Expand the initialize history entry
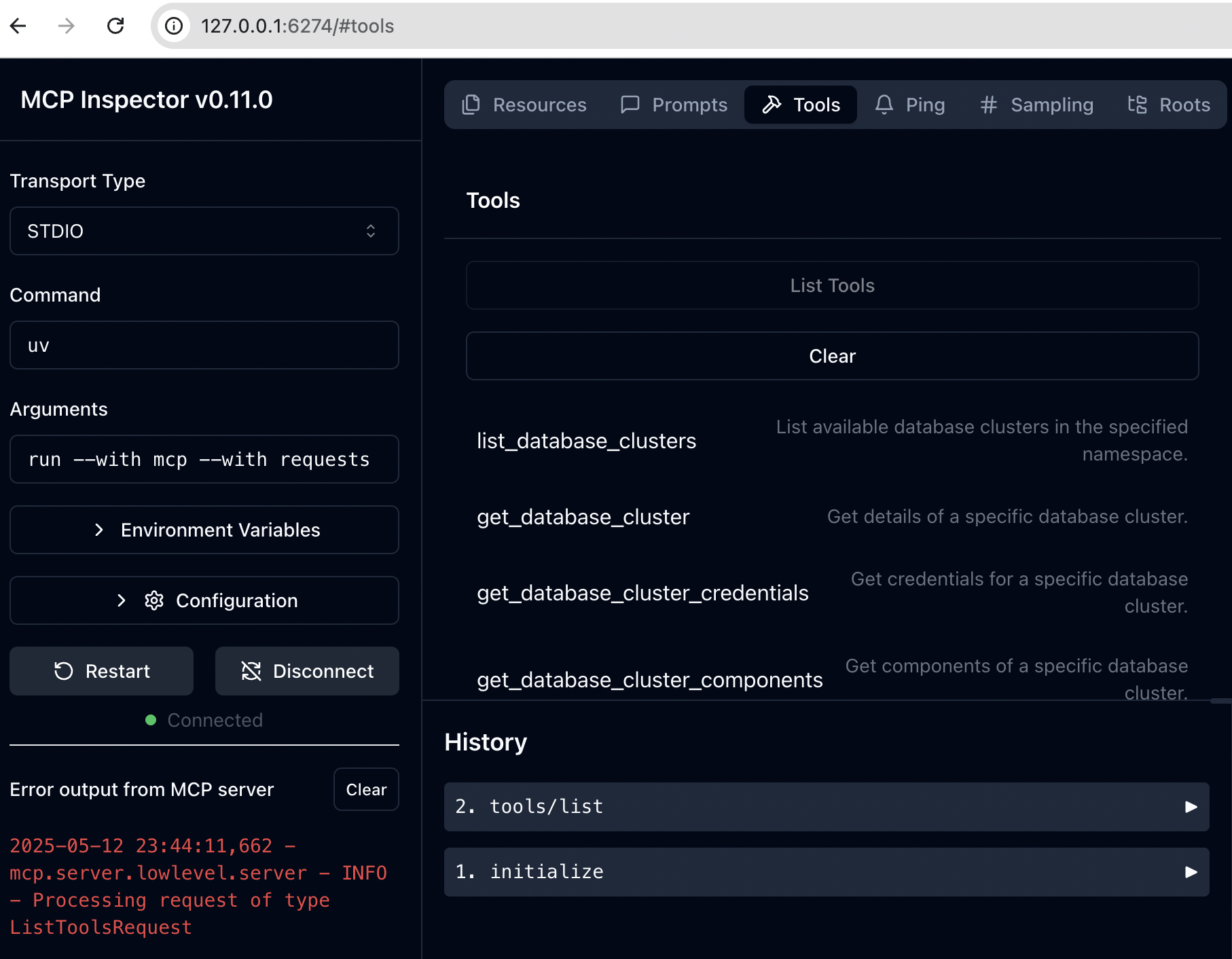Screen dimensions: 1232x959 827,872
